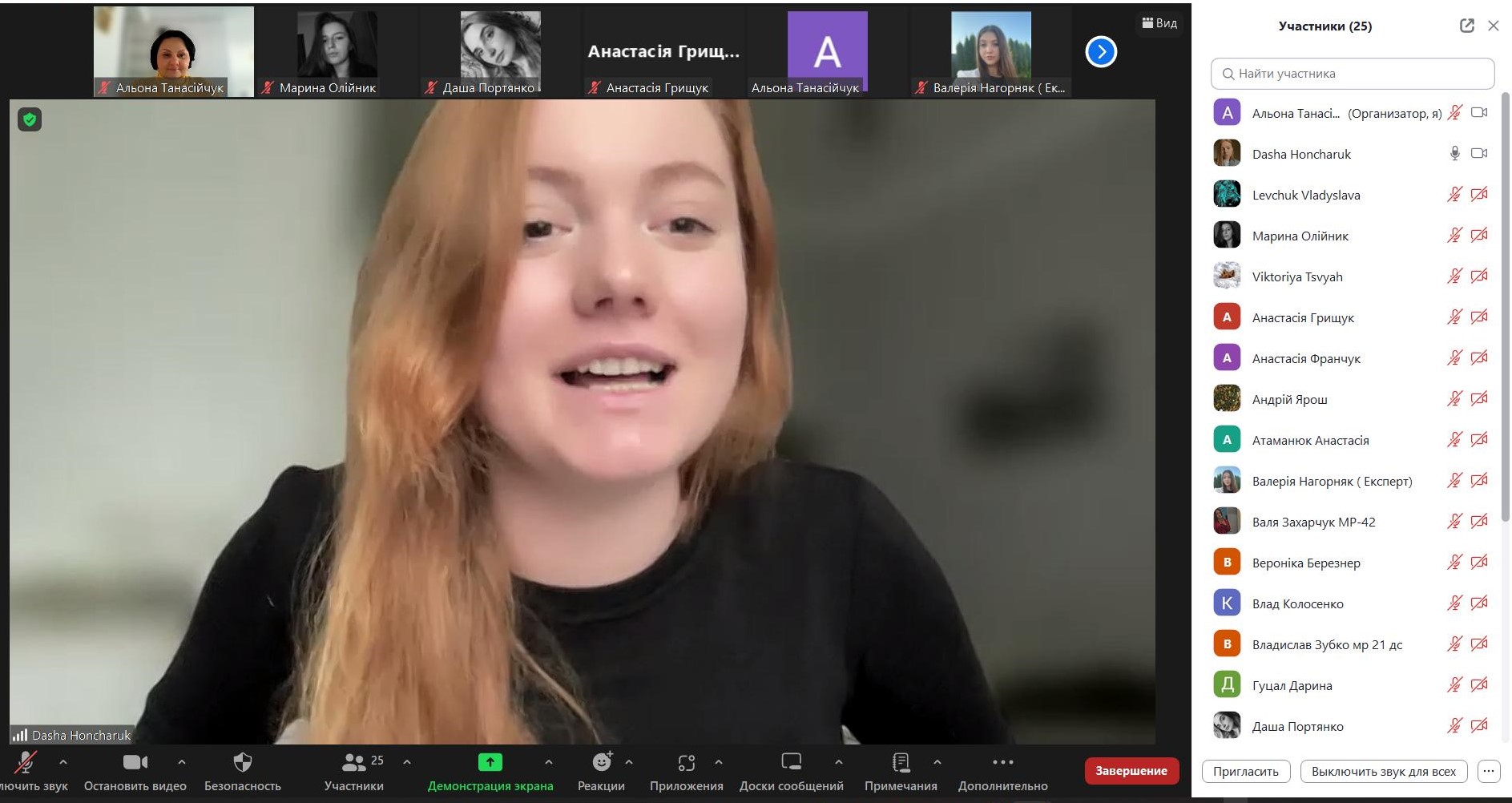Image resolution: width=1512 pixels, height=803 pixels.
Task: Click the red End meeting button
Action: tap(1131, 771)
